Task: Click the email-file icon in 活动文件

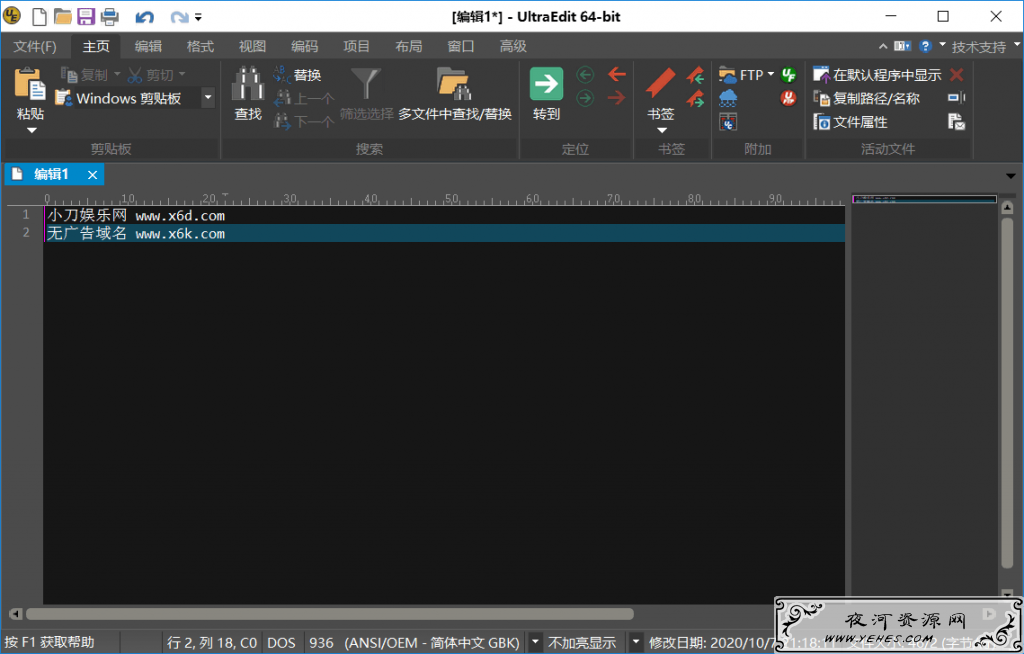Action: [x=957, y=122]
